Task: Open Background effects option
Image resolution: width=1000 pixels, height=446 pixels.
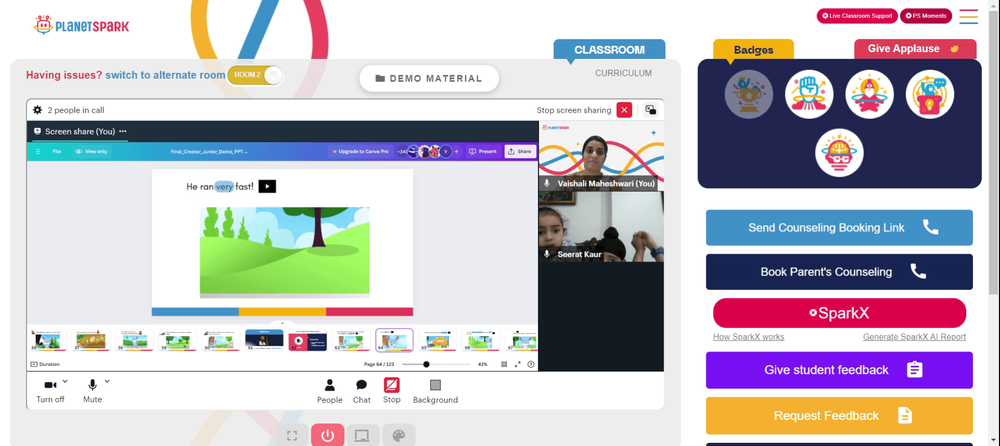Action: coord(436,390)
